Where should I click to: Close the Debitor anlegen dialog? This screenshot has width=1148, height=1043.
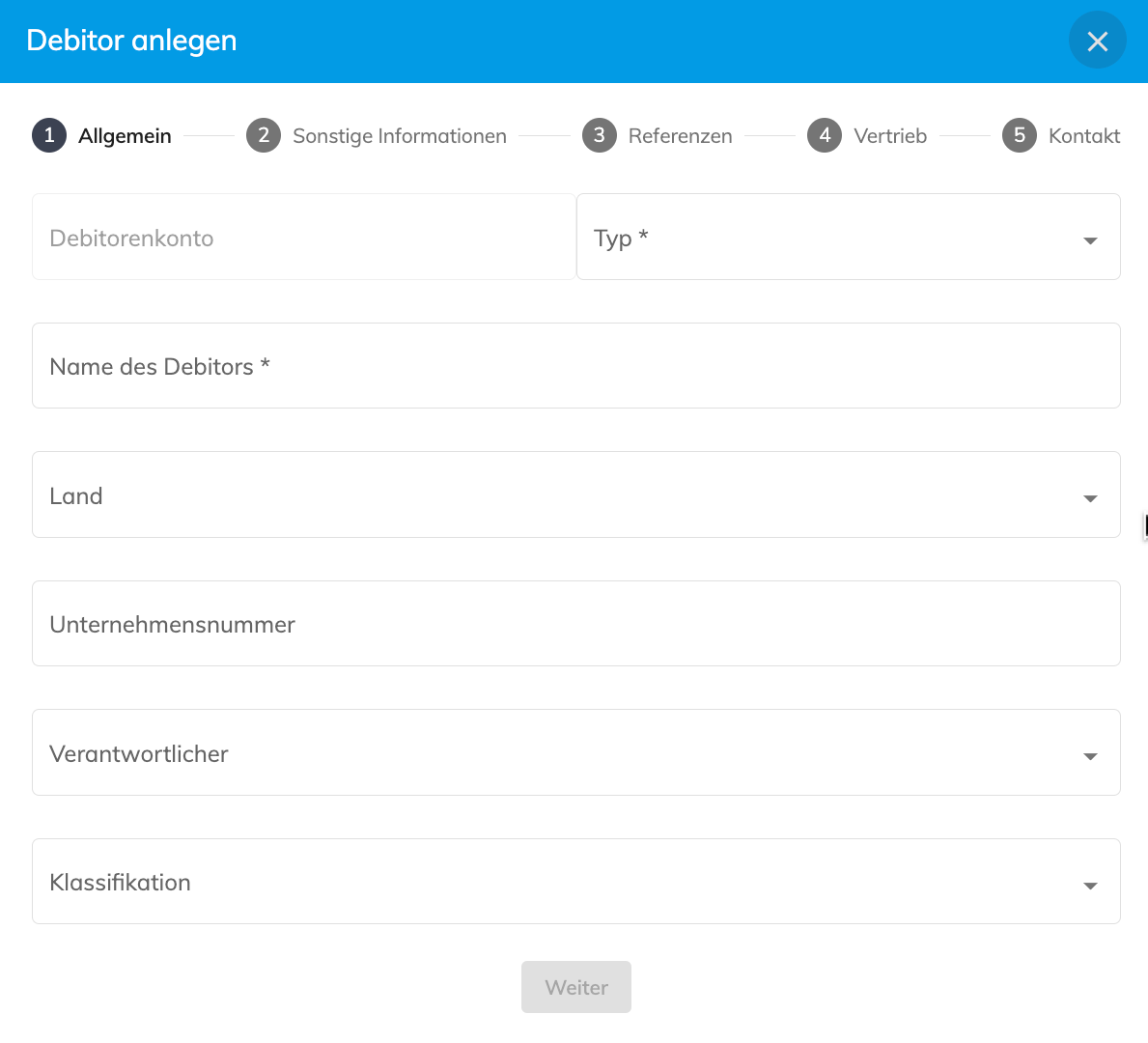1097,41
